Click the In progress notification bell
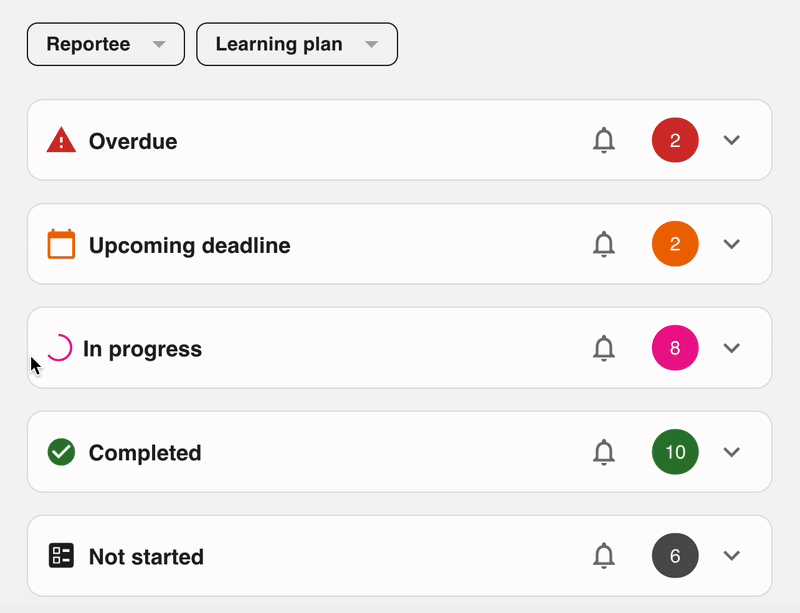The width and height of the screenshot is (800, 613). [604, 348]
